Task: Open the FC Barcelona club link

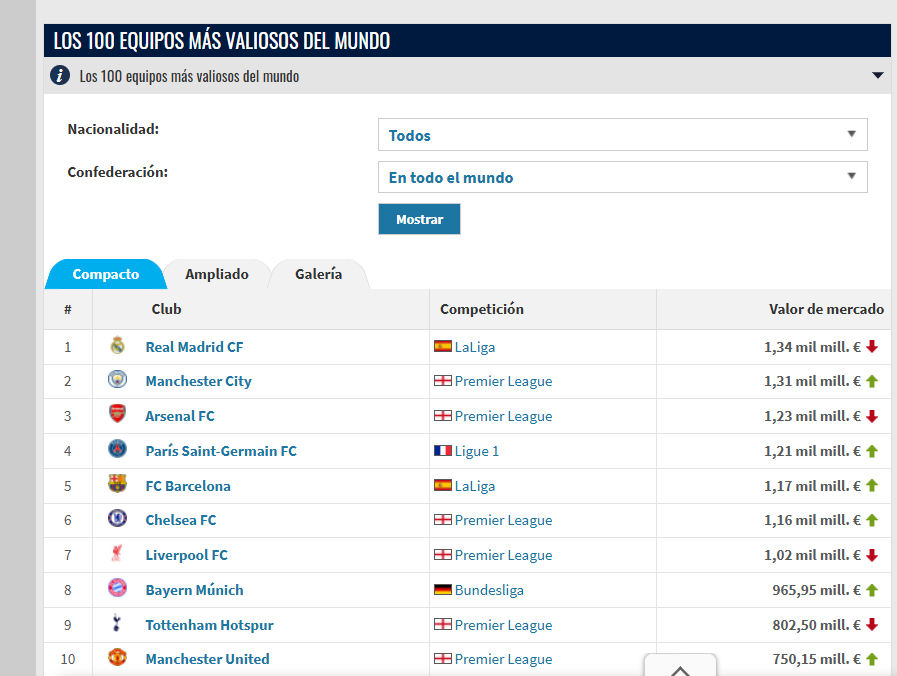Action: click(188, 486)
